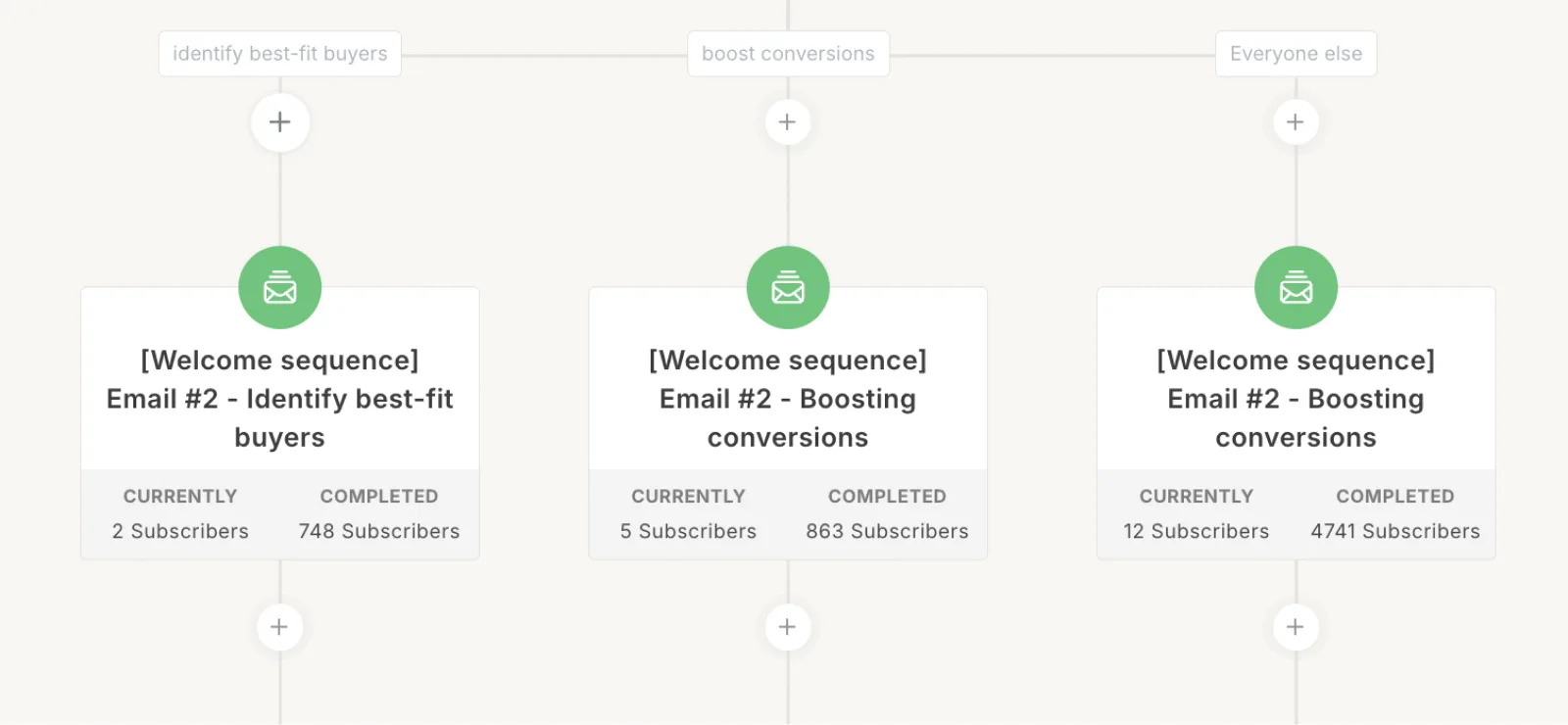Open the email icon on the 4741-completed card
Screen dimensions: 1568x725
coord(1296,288)
